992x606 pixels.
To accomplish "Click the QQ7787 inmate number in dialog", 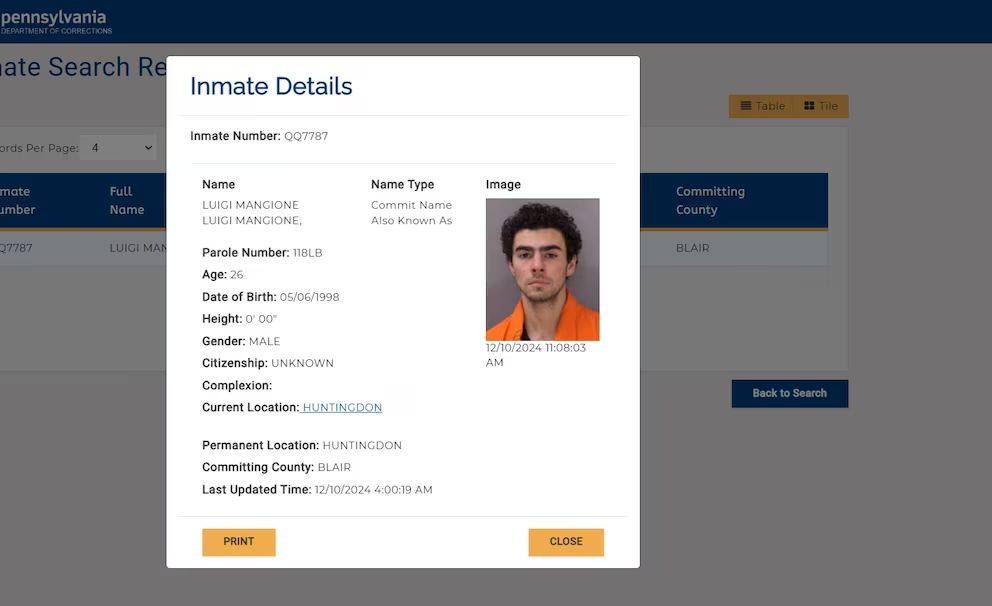I will click(306, 136).
